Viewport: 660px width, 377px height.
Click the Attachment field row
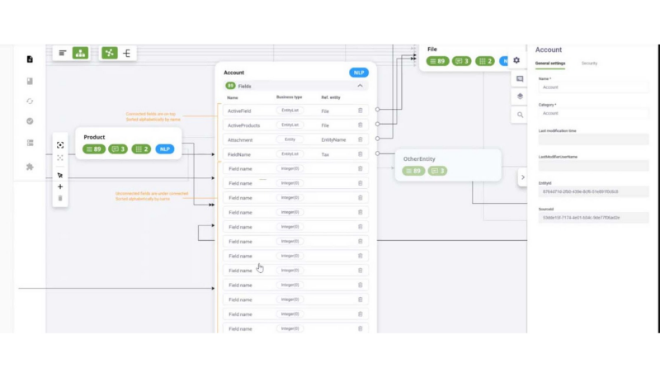[295, 140]
